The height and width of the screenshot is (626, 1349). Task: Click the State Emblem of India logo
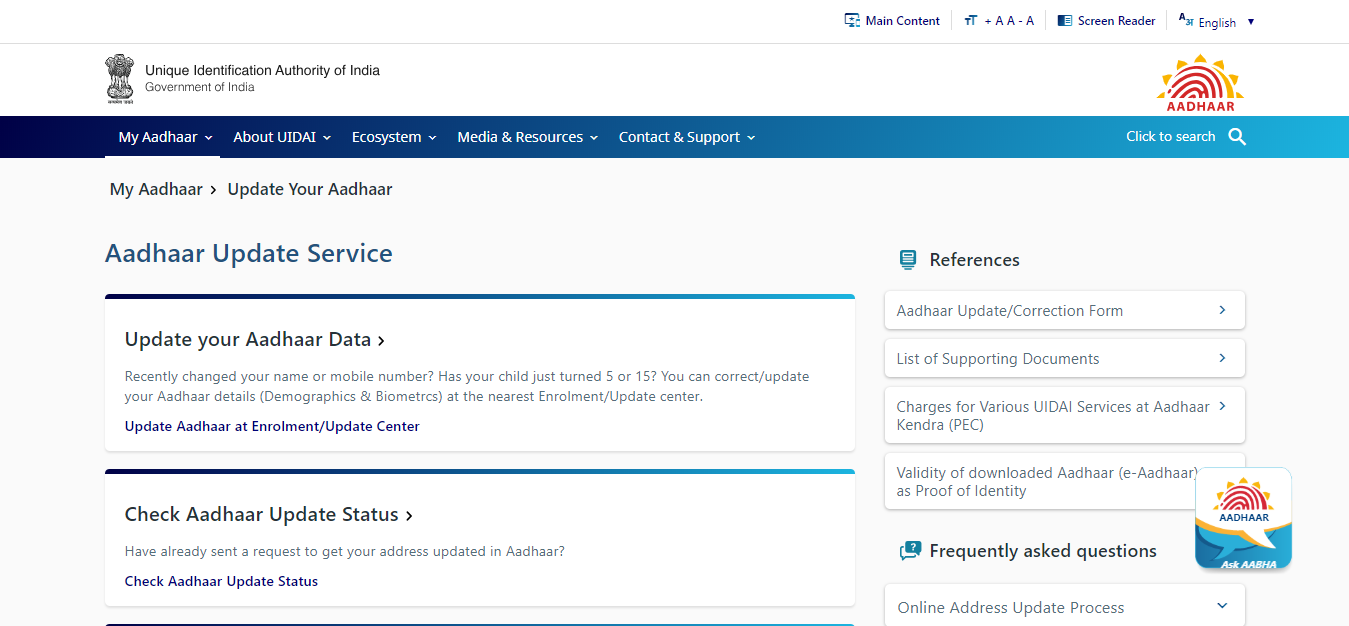click(119, 80)
